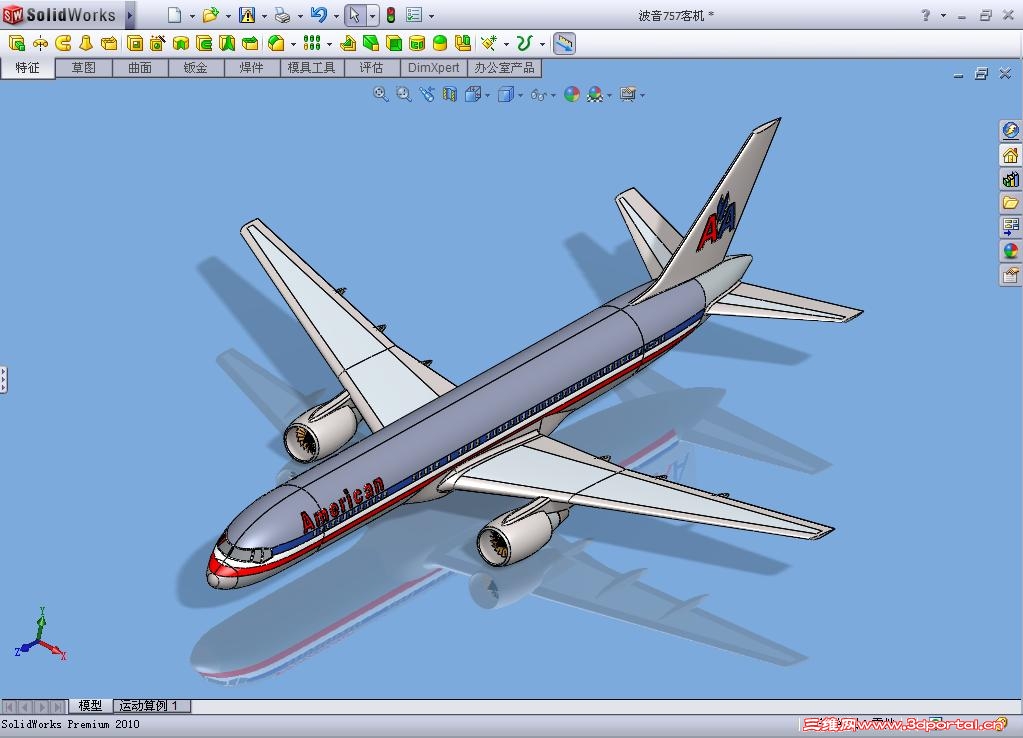Screen dimensions: 1023x738
Task: Open the Curves tool
Action: click(x=524, y=44)
